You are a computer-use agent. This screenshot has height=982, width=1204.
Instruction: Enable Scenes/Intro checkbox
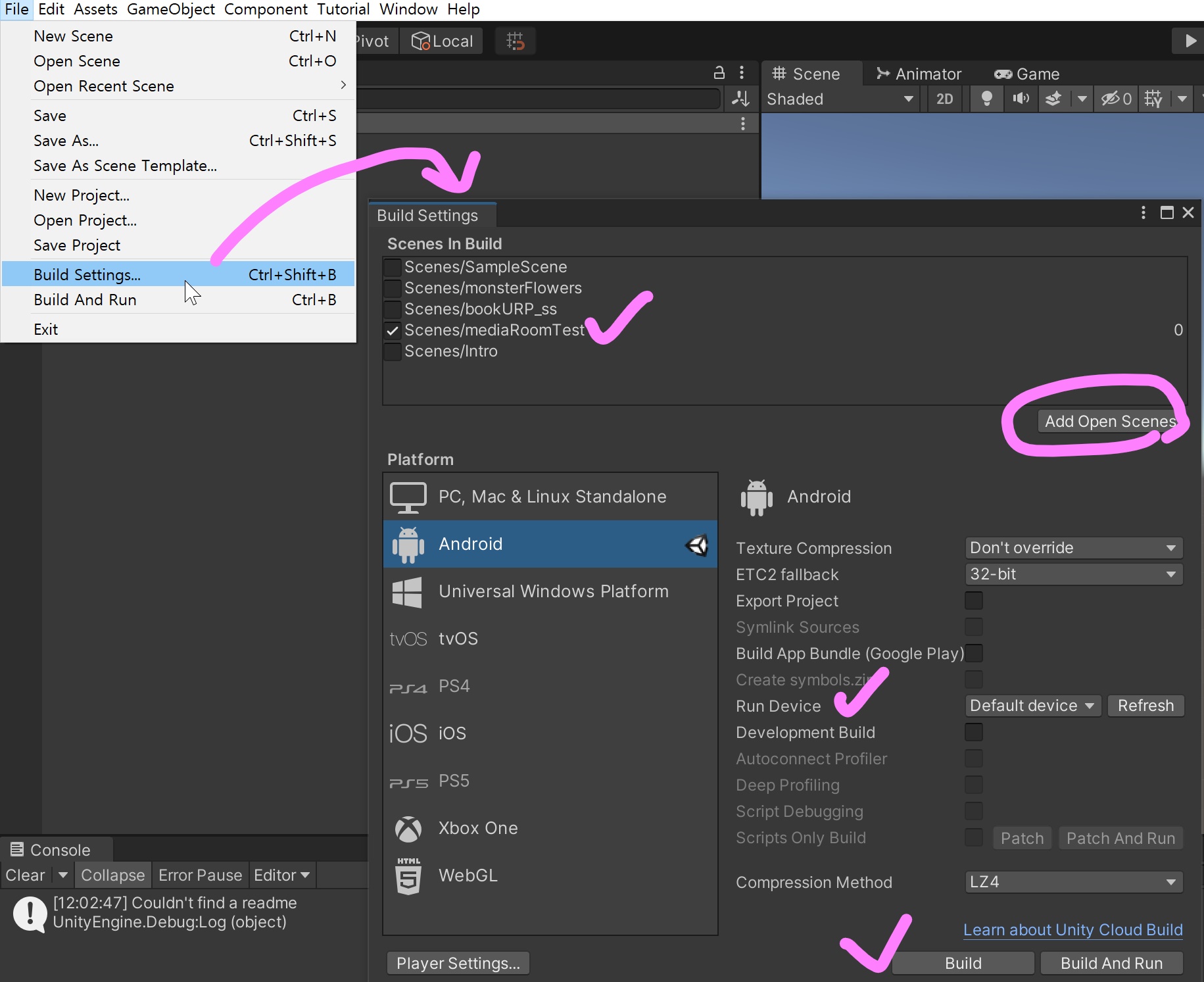[393, 351]
